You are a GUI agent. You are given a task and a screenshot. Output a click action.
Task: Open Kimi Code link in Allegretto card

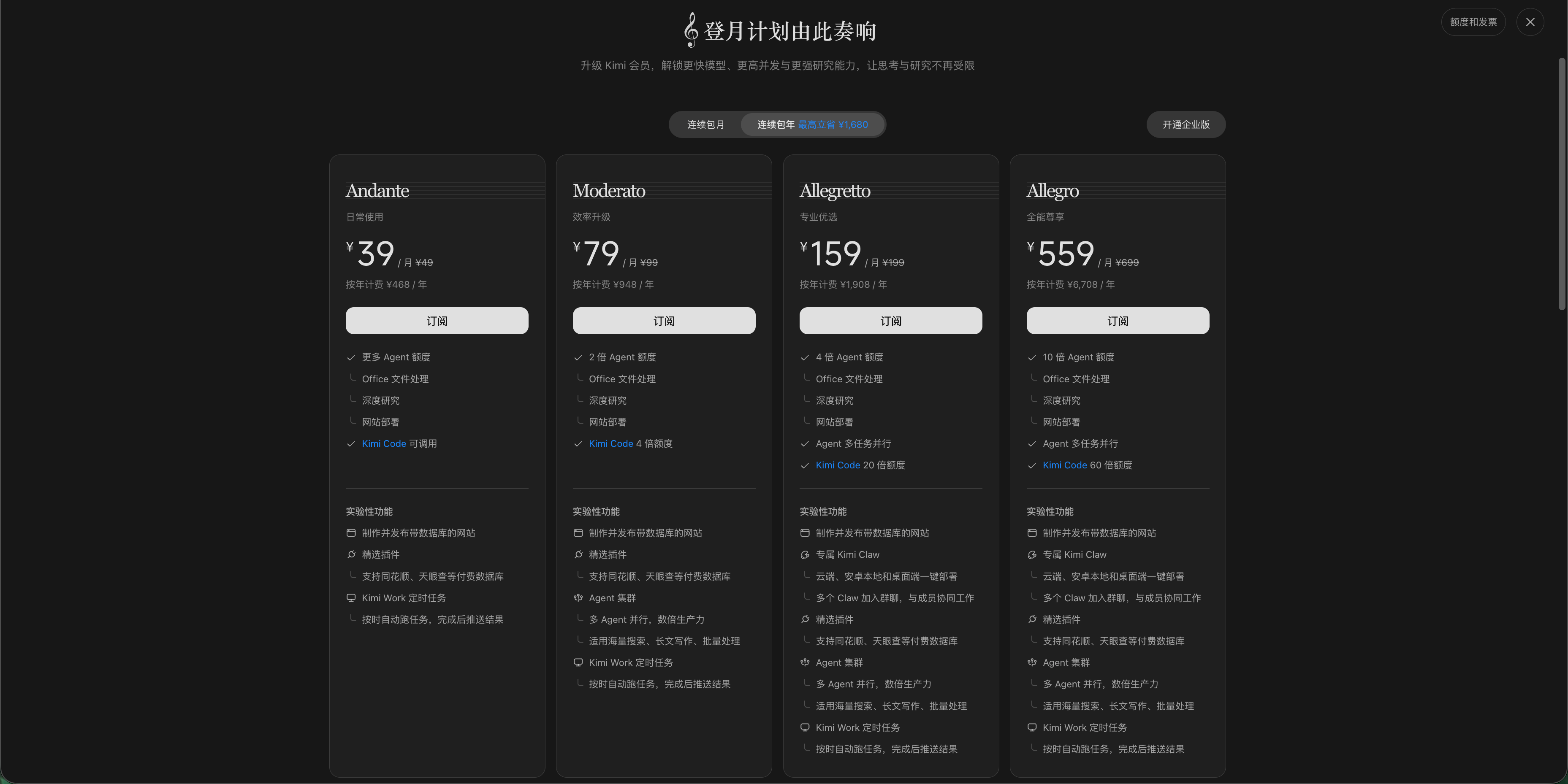pos(838,465)
